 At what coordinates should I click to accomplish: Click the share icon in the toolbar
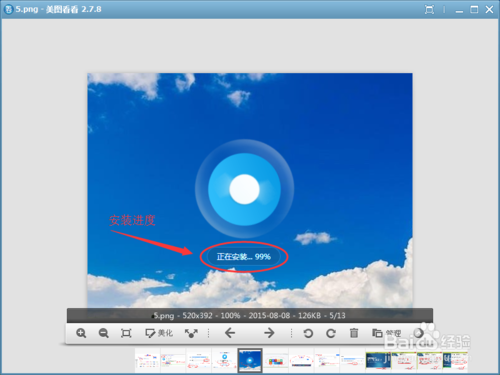pos(191,333)
